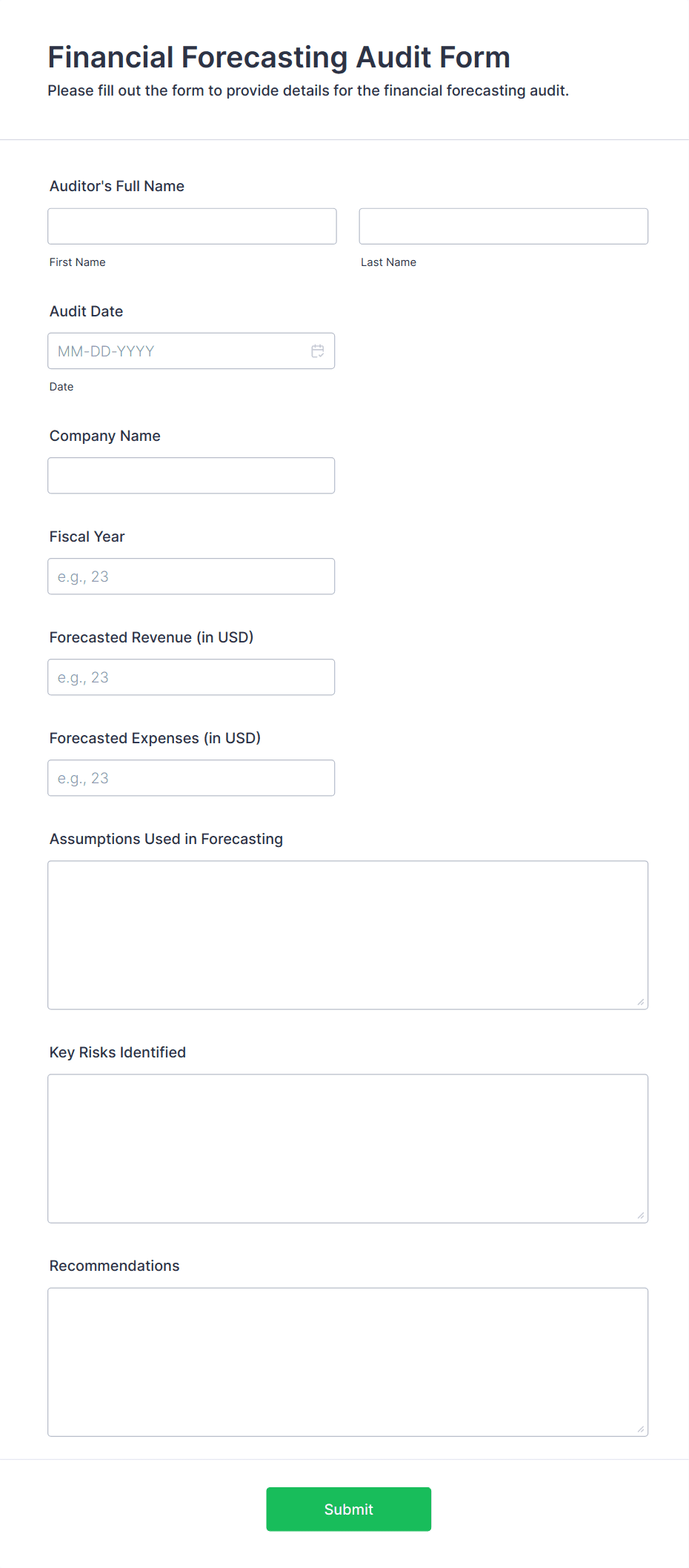Select the MM-DD-YYYY Audit Date field
The image size is (689, 1568).
(178, 351)
